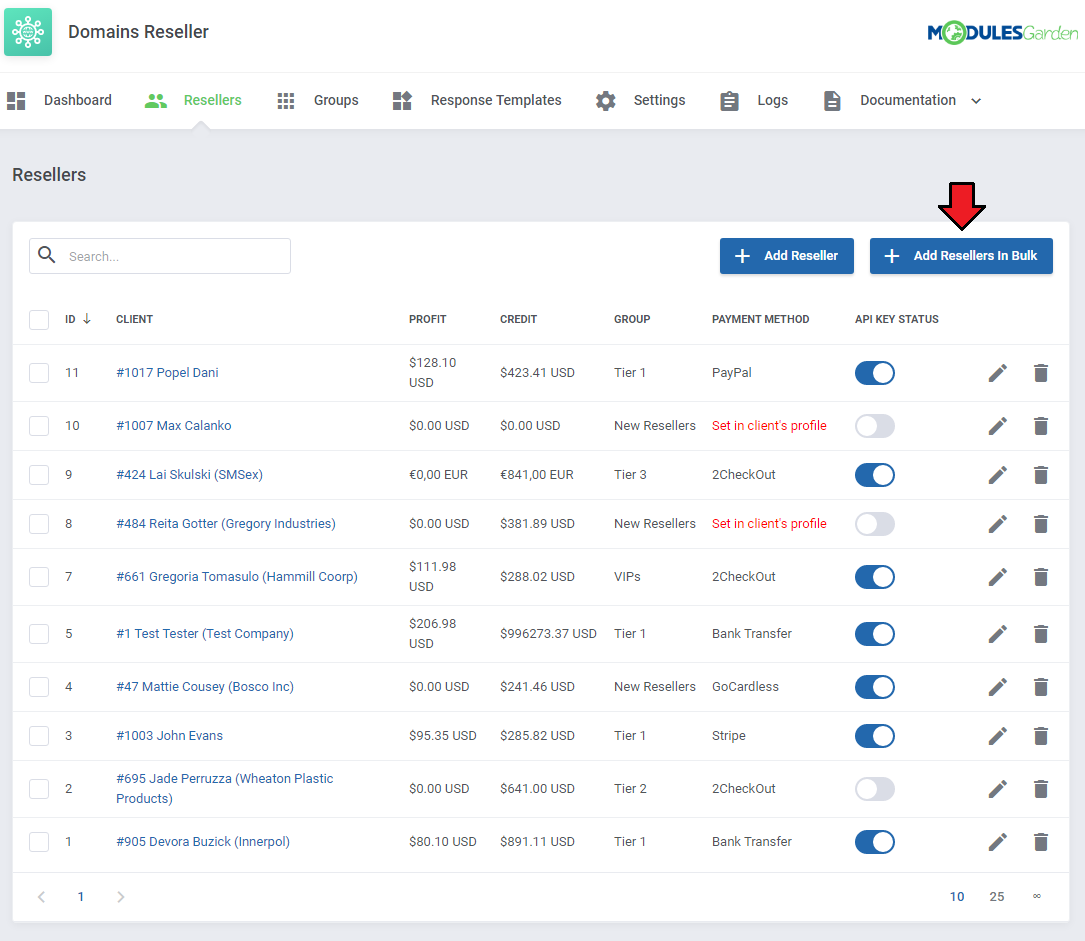Edit reseller #47 Mattie Cousey pencil icon
This screenshot has height=941, width=1085.
[997, 686]
